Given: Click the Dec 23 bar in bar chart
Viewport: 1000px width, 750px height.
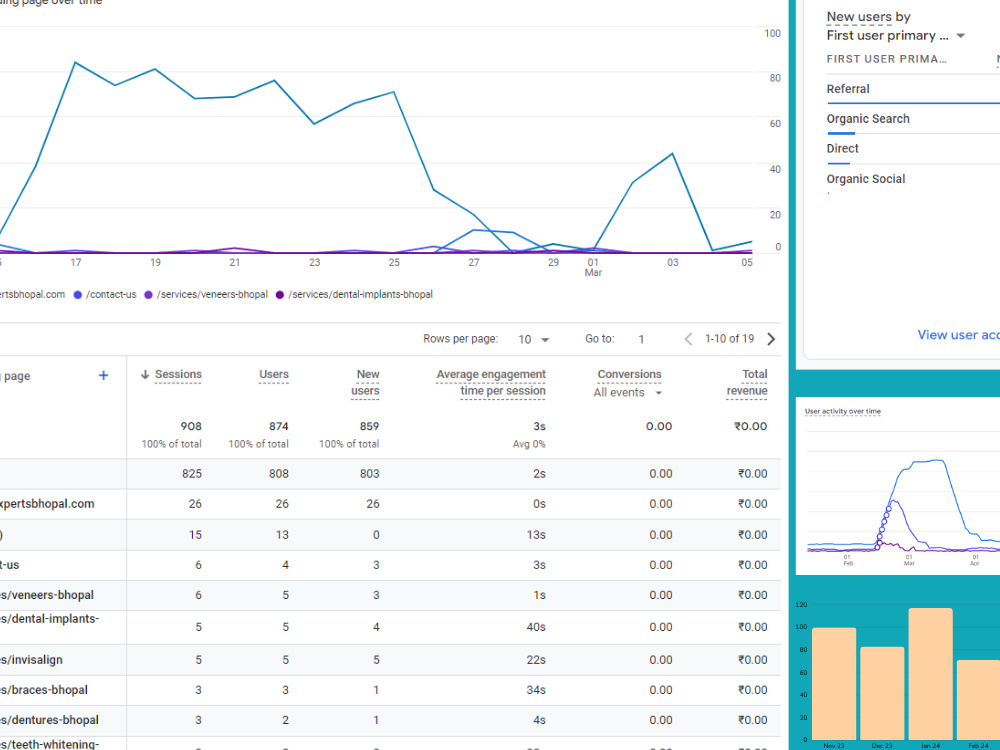Looking at the screenshot, I should tap(882, 693).
